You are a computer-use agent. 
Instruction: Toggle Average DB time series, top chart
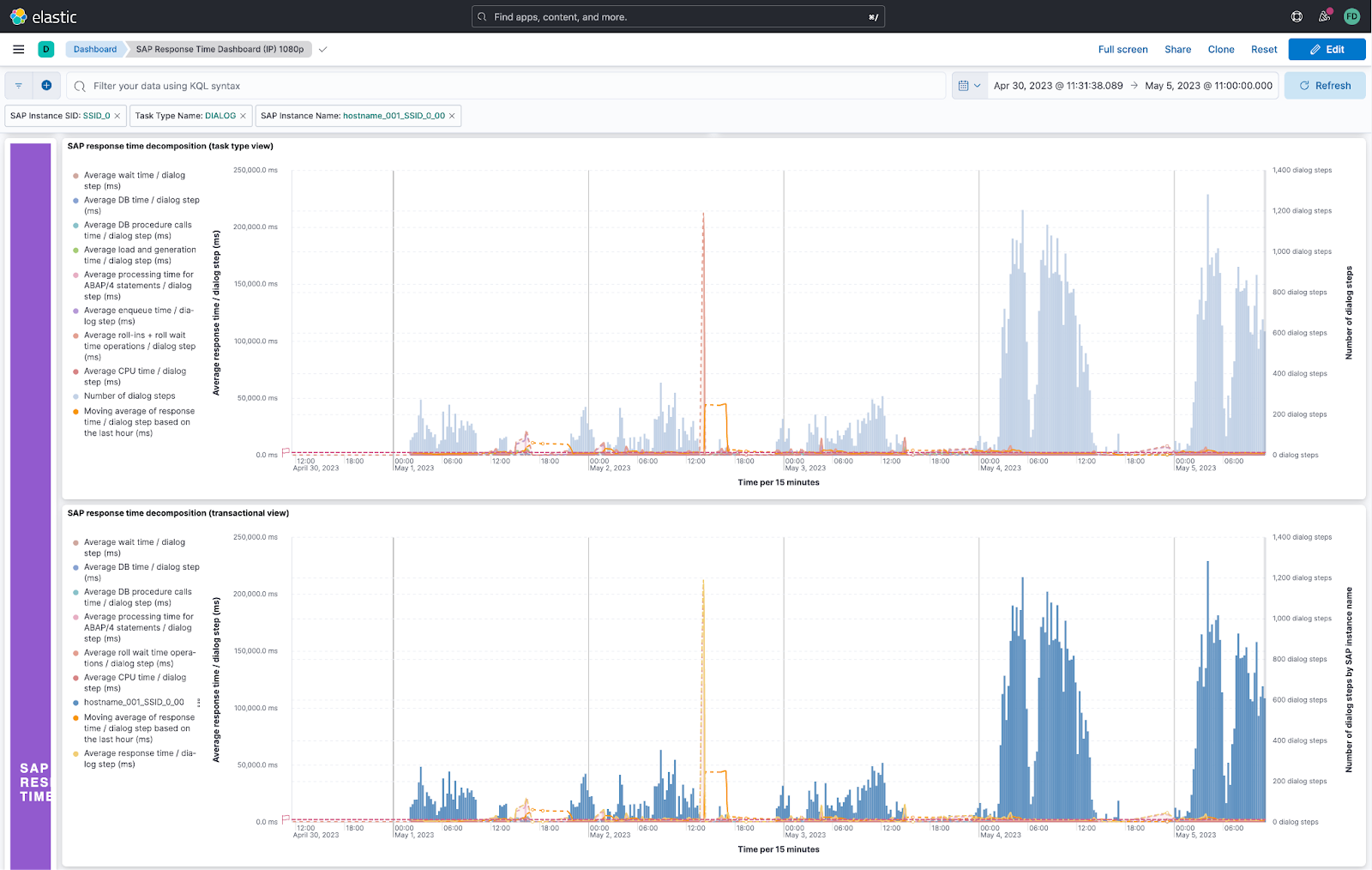click(x=141, y=205)
